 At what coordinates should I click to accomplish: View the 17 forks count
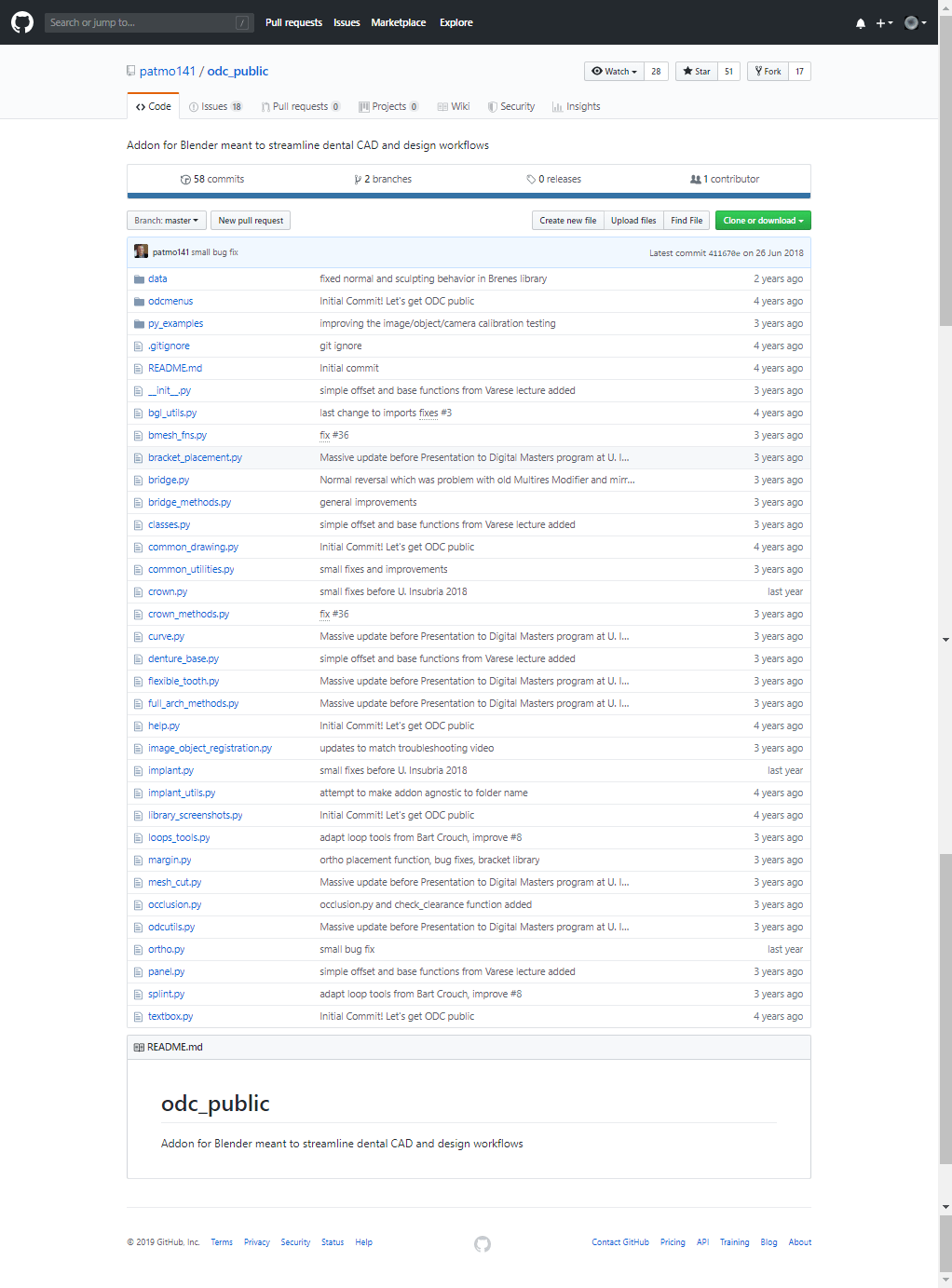pyautogui.click(x=799, y=71)
